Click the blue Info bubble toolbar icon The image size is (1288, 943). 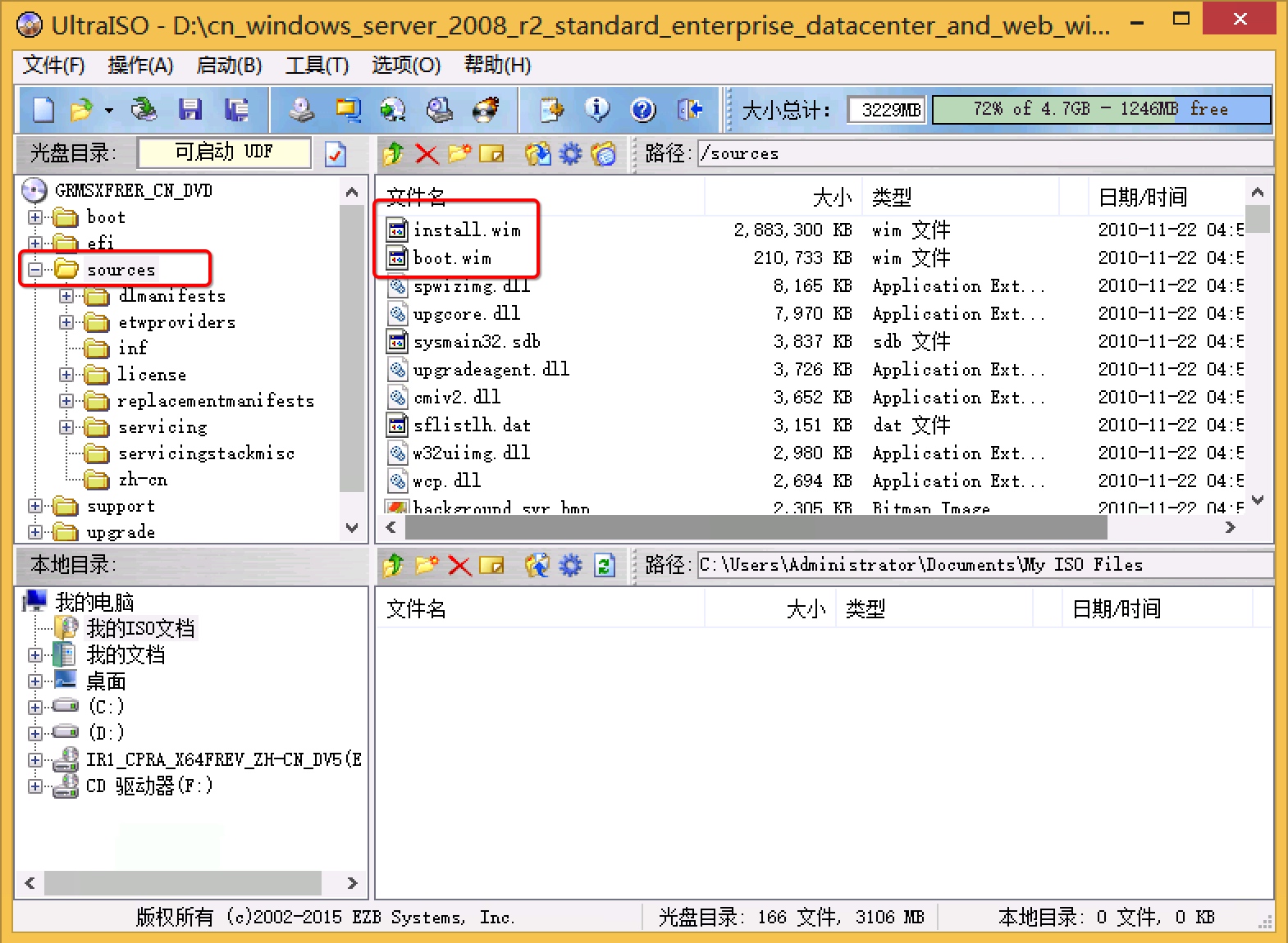pos(597,109)
